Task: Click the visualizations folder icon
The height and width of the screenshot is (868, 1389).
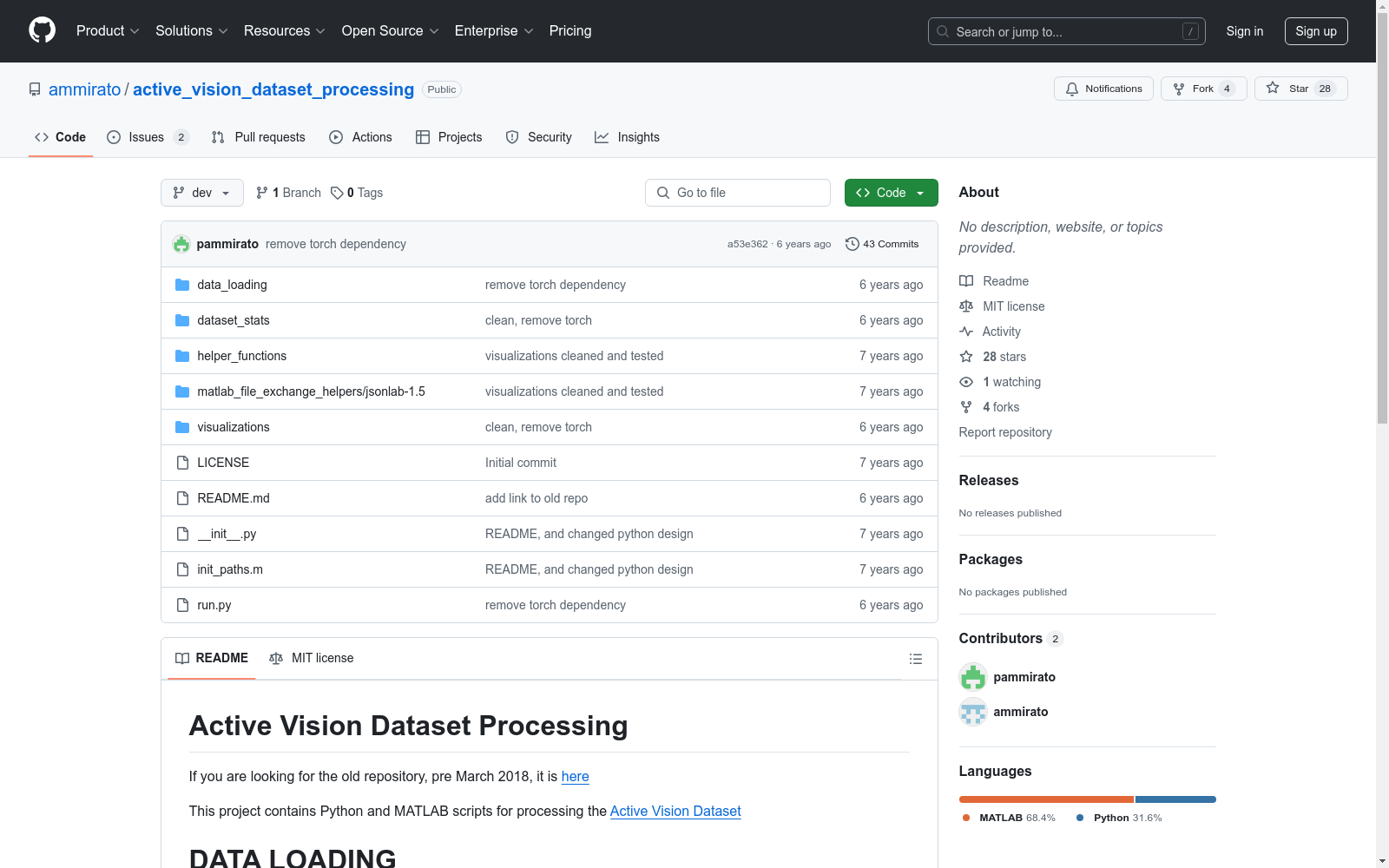Action: (x=182, y=427)
